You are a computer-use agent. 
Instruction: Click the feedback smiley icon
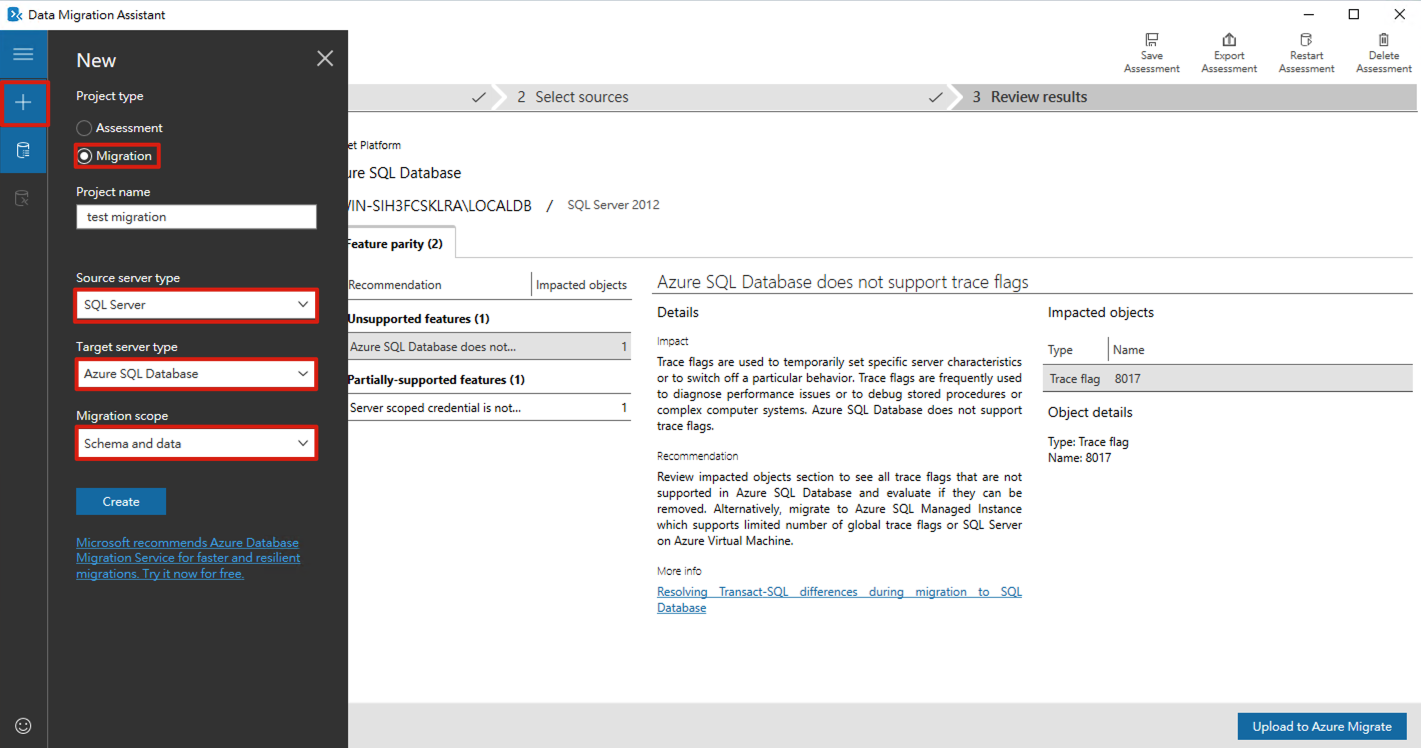coord(23,726)
